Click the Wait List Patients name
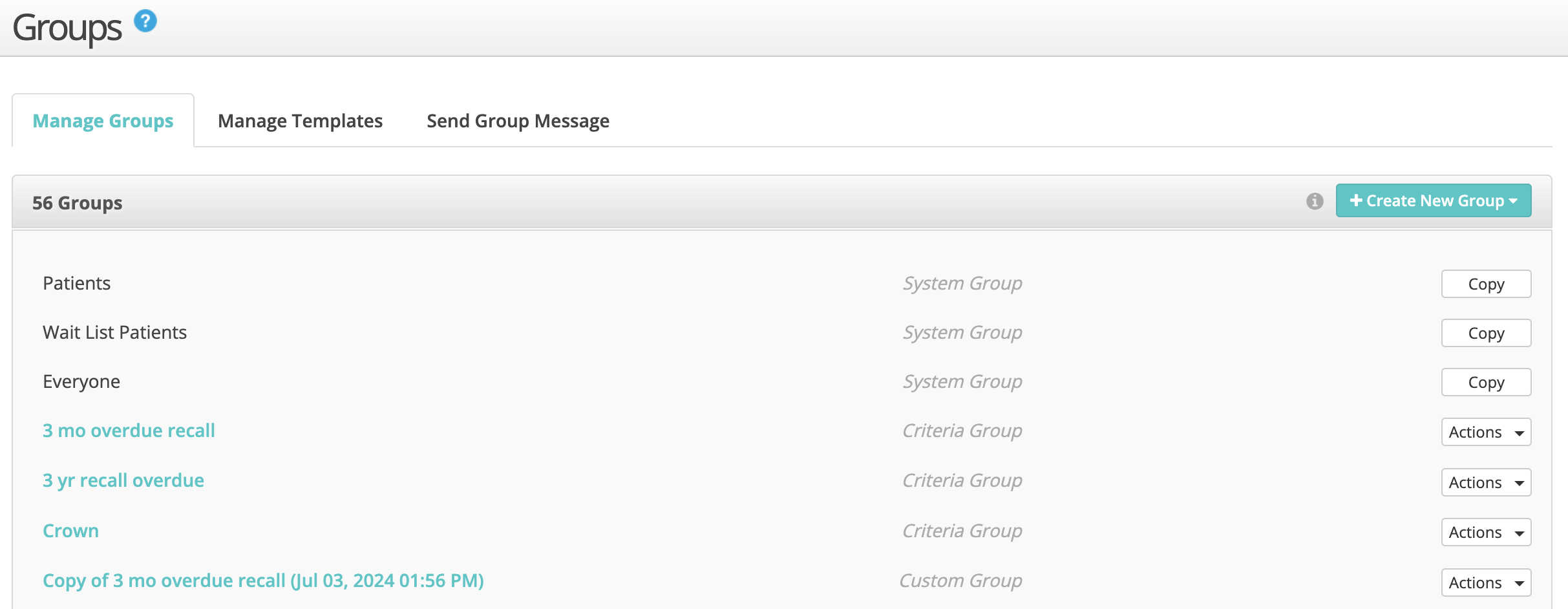This screenshot has width=1568, height=609. coord(114,332)
